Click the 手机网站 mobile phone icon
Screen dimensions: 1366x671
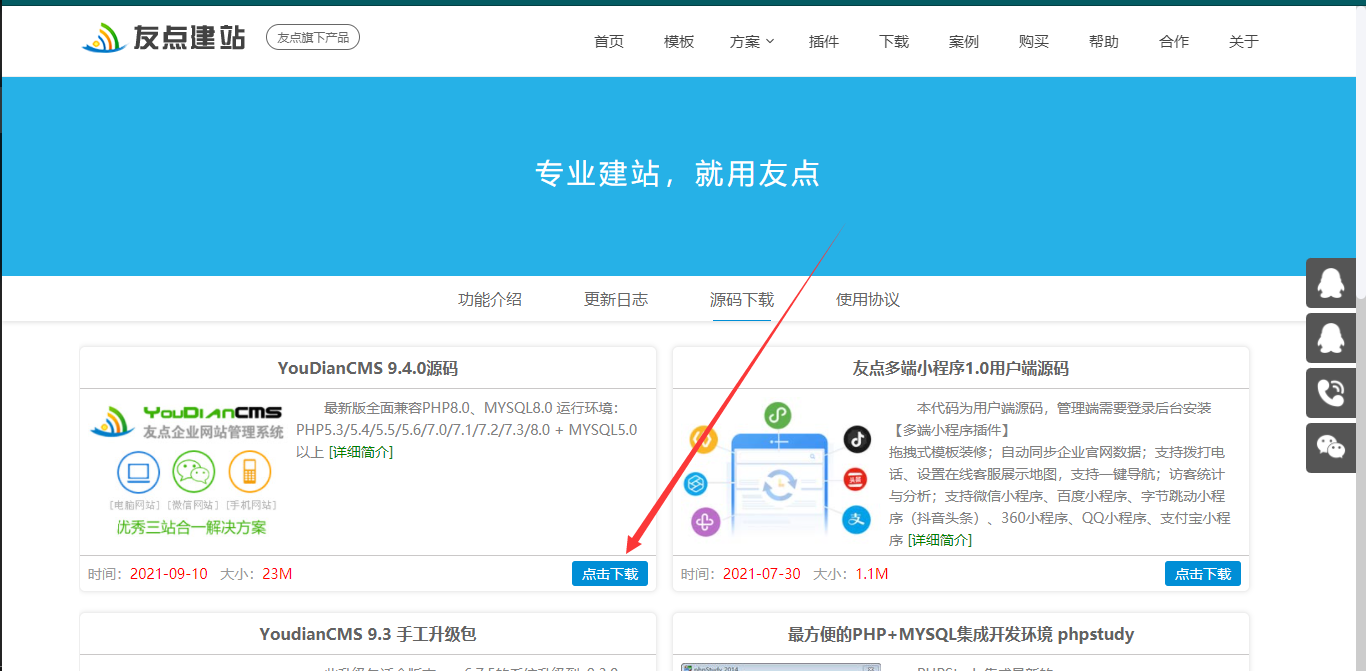tap(249, 472)
